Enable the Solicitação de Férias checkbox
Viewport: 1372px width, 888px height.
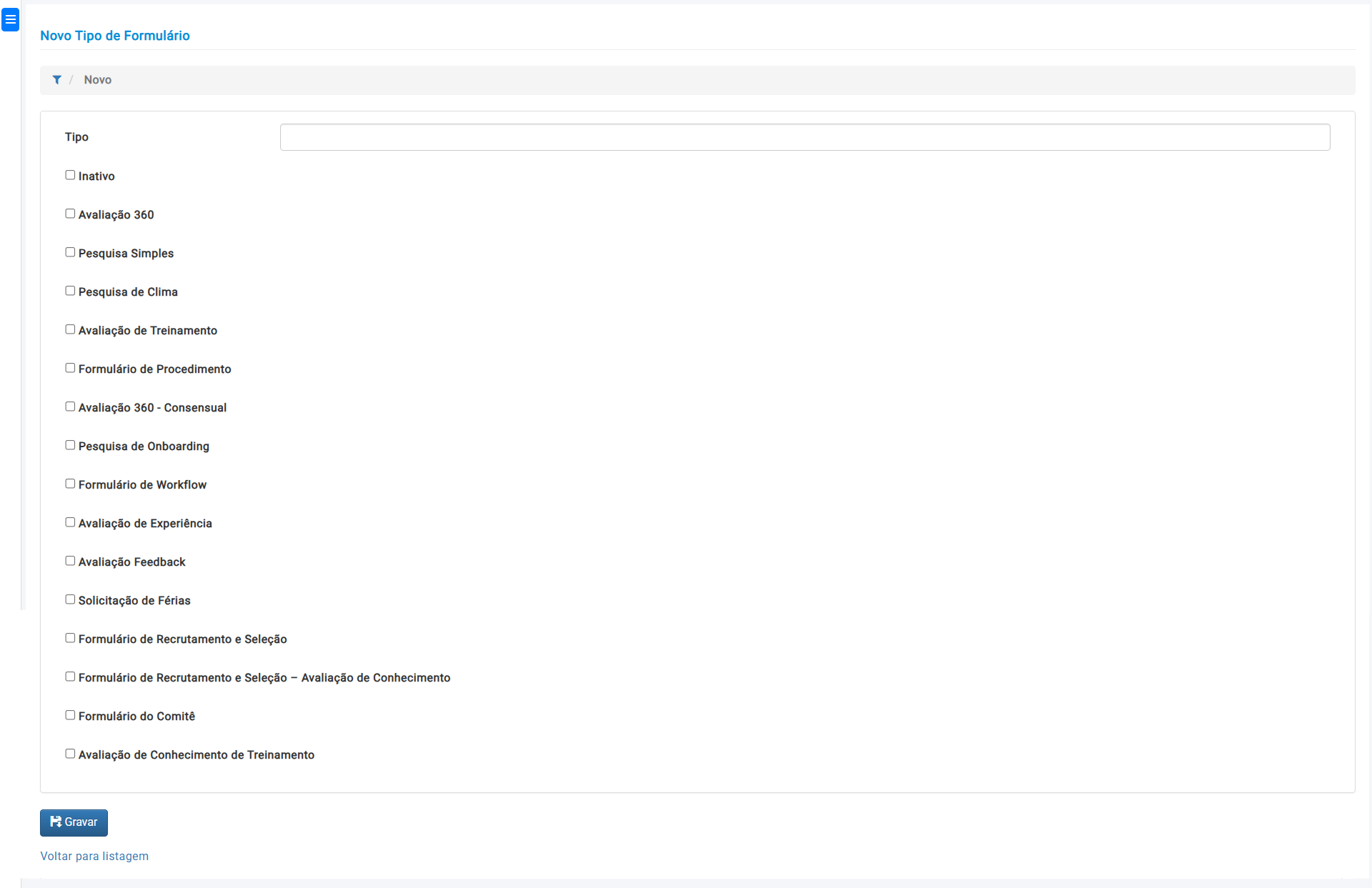[x=70, y=599]
